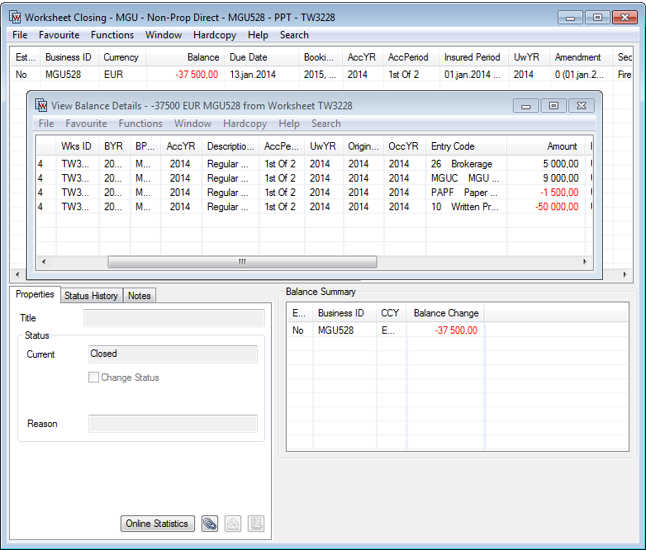Click the Worksheet Closing window title icon
The image size is (646, 551).
[14, 17]
